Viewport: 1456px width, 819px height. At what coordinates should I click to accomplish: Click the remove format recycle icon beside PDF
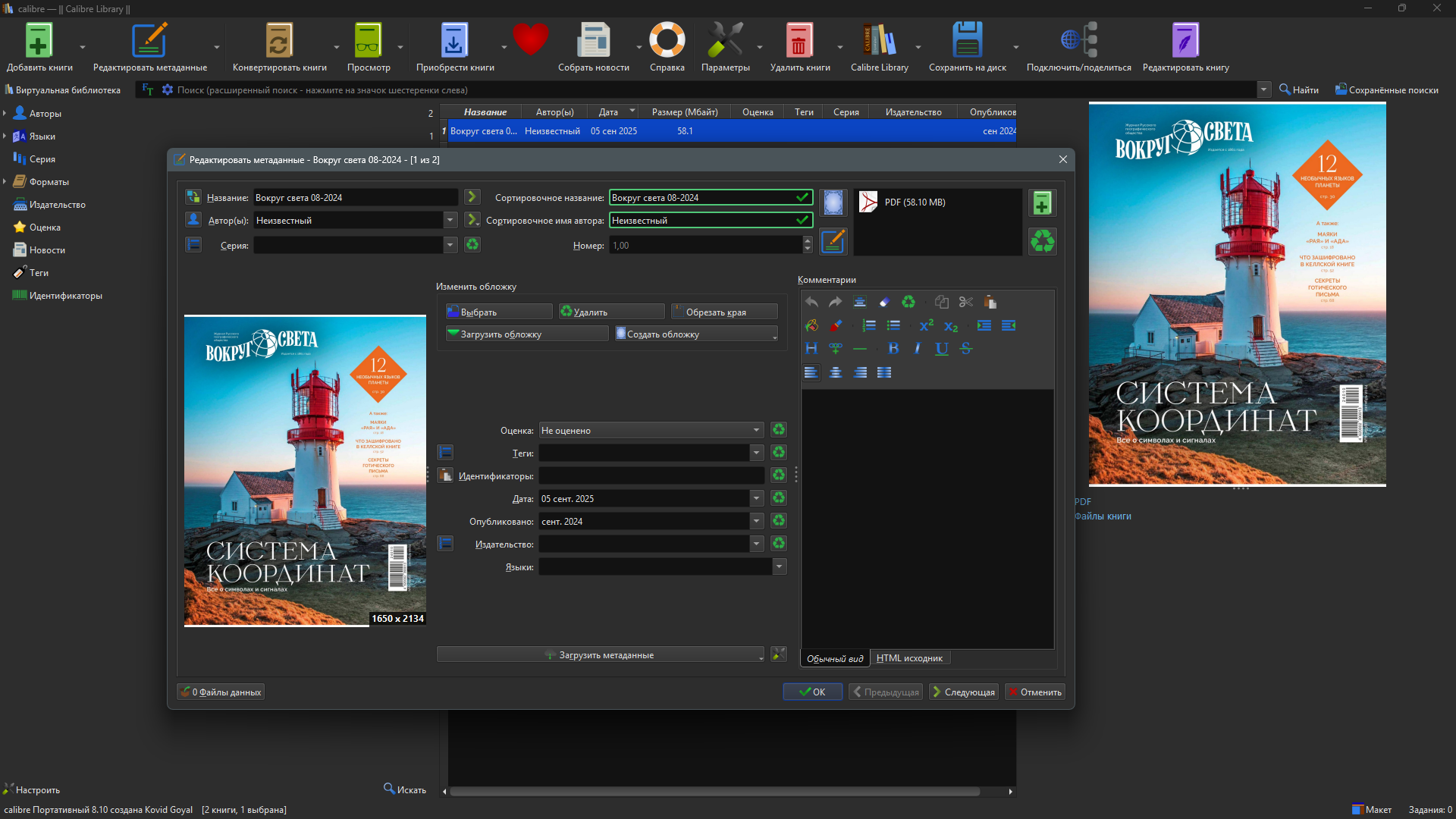coord(1042,242)
